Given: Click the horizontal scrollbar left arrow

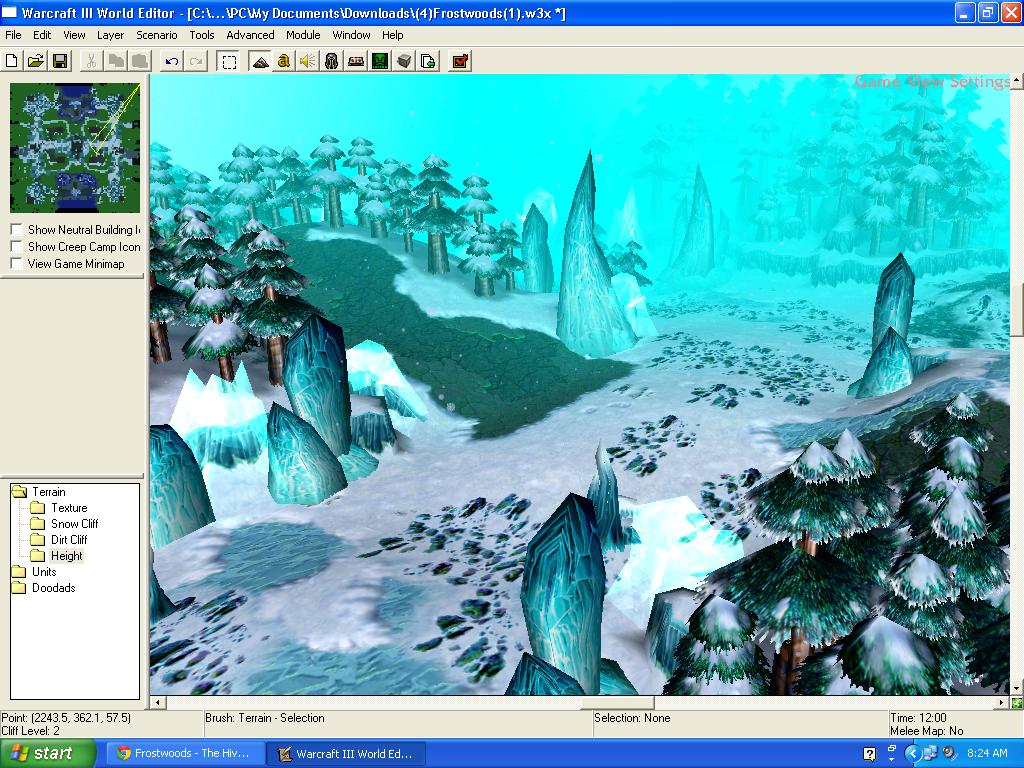Looking at the screenshot, I should [157, 703].
